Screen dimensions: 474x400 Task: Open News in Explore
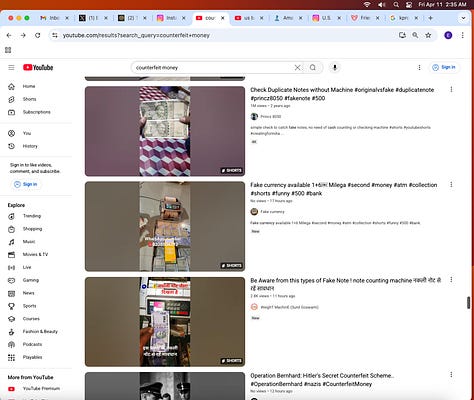coord(28,293)
